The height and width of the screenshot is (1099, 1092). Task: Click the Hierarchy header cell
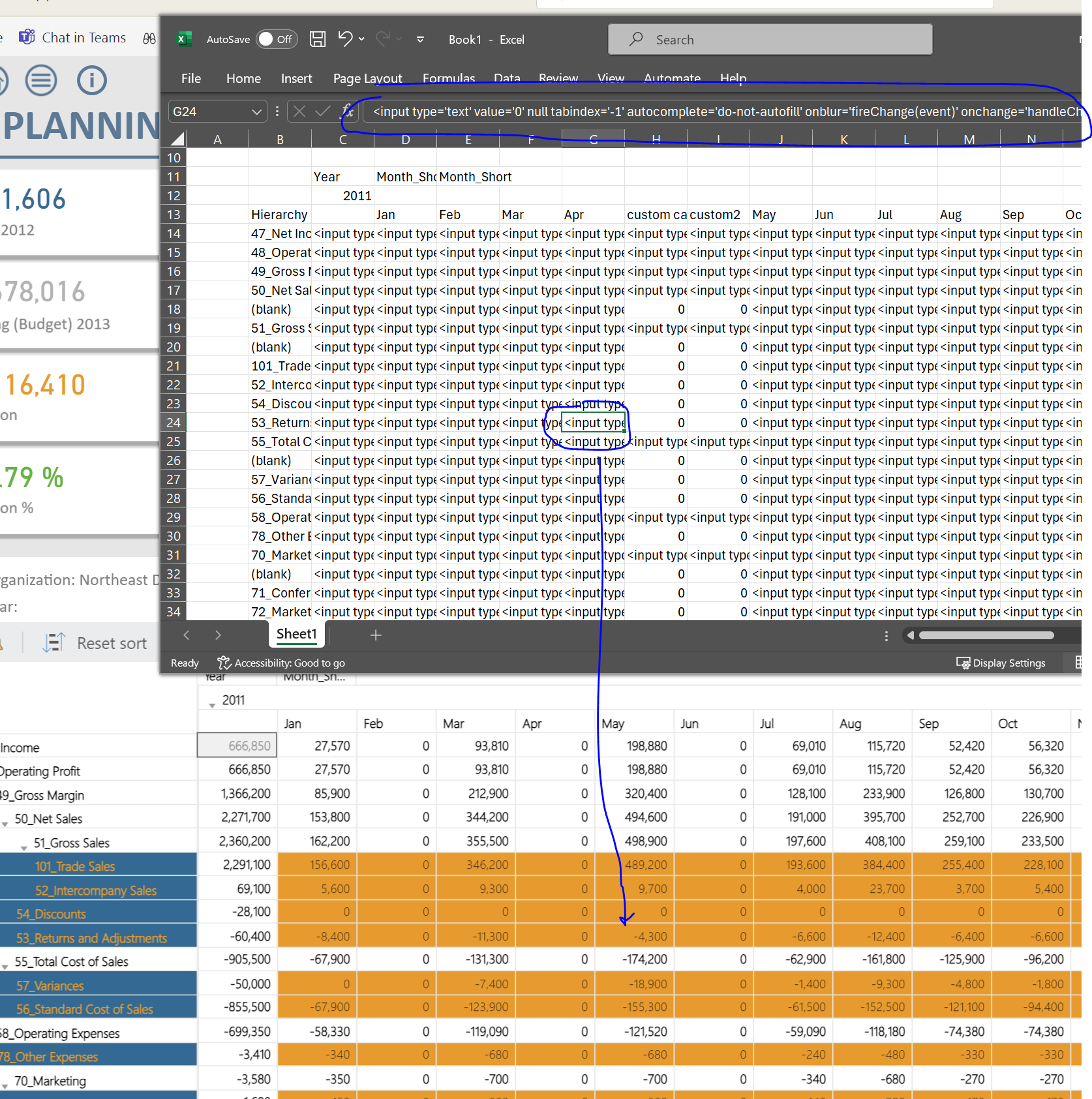point(280,215)
